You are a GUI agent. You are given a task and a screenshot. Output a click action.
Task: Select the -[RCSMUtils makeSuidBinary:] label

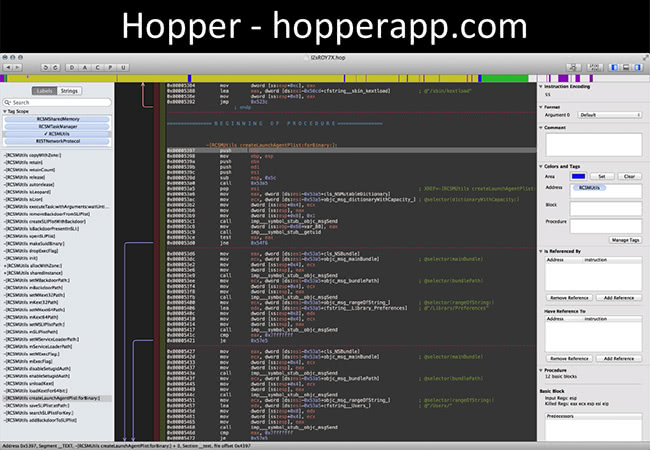[x=34, y=244]
